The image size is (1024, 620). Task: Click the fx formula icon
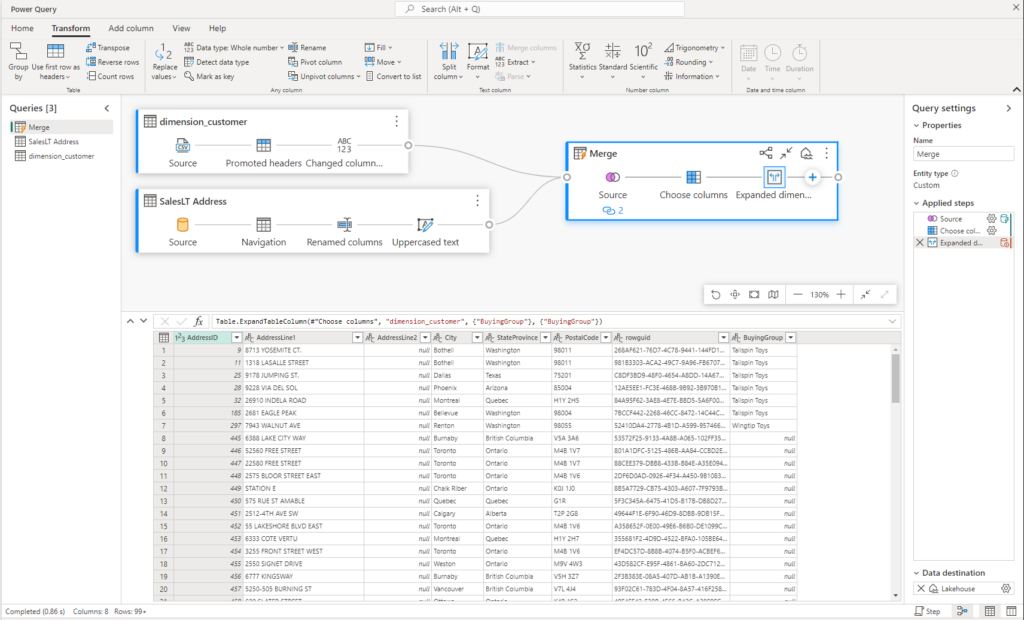pyautogui.click(x=199, y=321)
